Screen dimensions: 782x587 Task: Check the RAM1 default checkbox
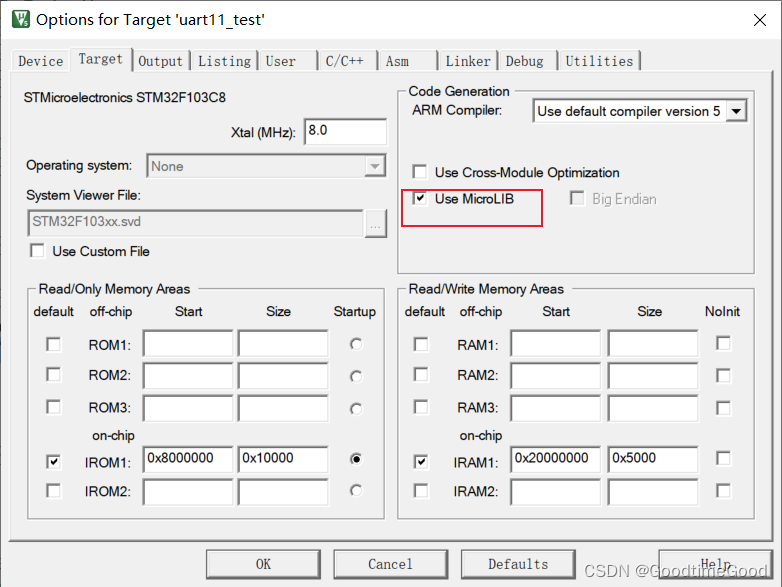coord(421,345)
